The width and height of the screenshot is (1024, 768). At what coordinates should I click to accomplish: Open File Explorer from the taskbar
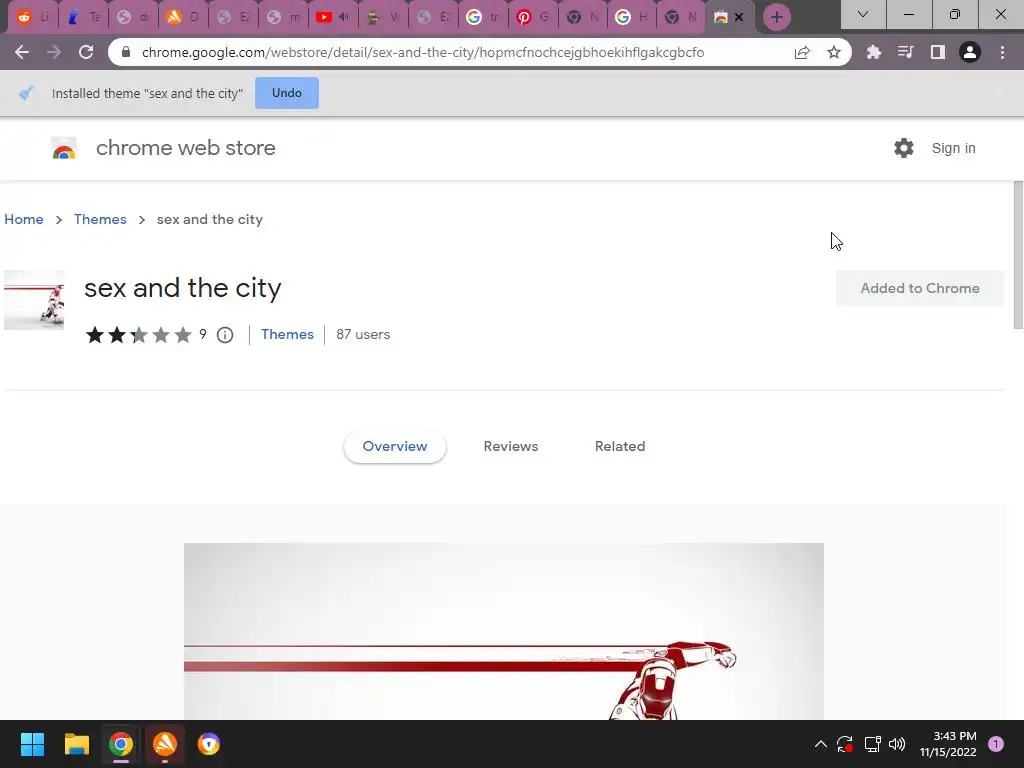point(76,744)
